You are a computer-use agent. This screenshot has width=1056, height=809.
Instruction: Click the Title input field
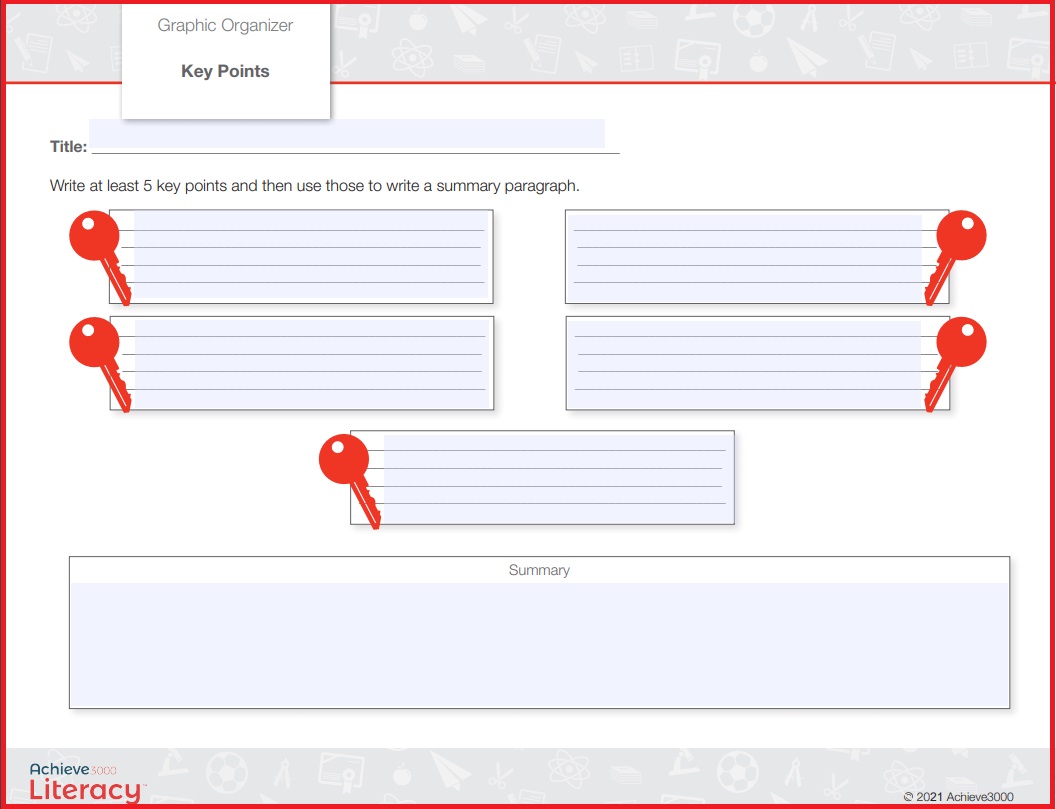347,133
